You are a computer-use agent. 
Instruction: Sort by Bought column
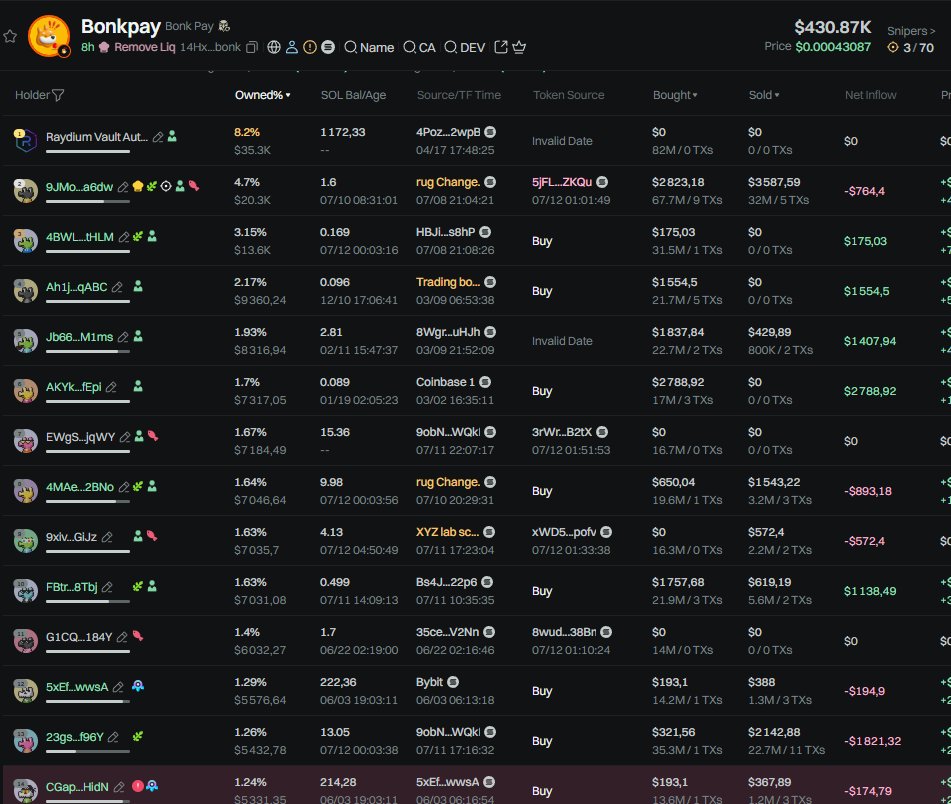pos(675,95)
